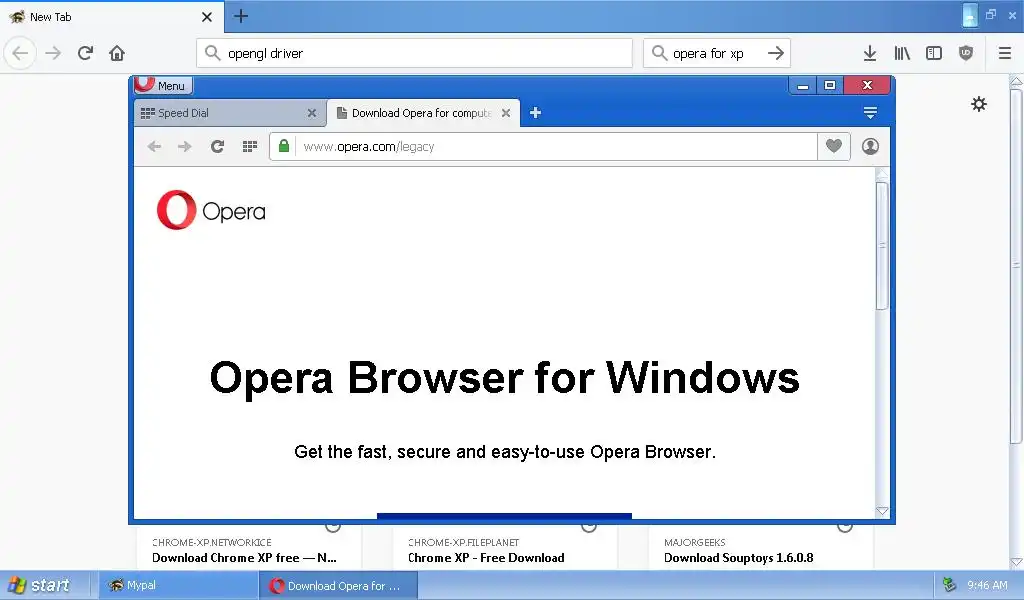Open the Opera account profile icon
Screen dimensions: 1024x600
(870, 146)
